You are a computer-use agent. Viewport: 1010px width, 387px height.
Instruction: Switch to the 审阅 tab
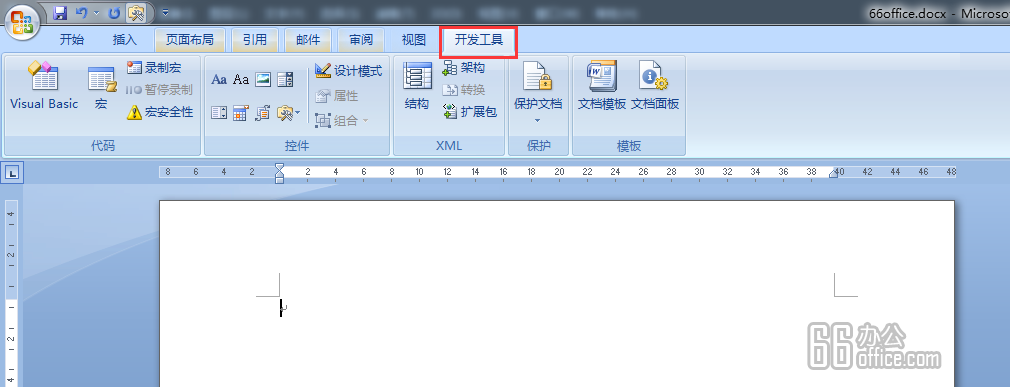361,40
